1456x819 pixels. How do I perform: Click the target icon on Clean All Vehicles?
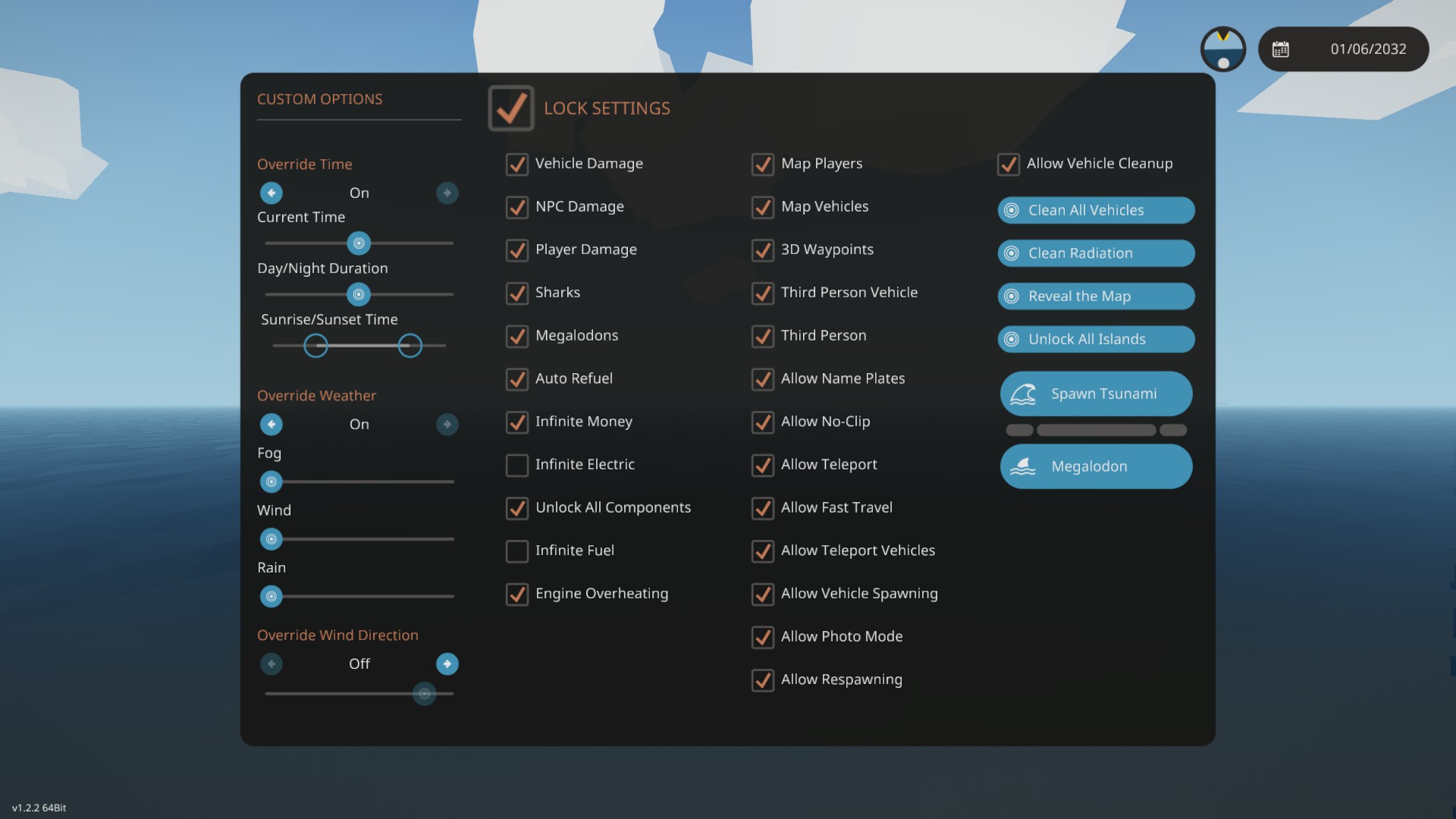(x=1011, y=210)
